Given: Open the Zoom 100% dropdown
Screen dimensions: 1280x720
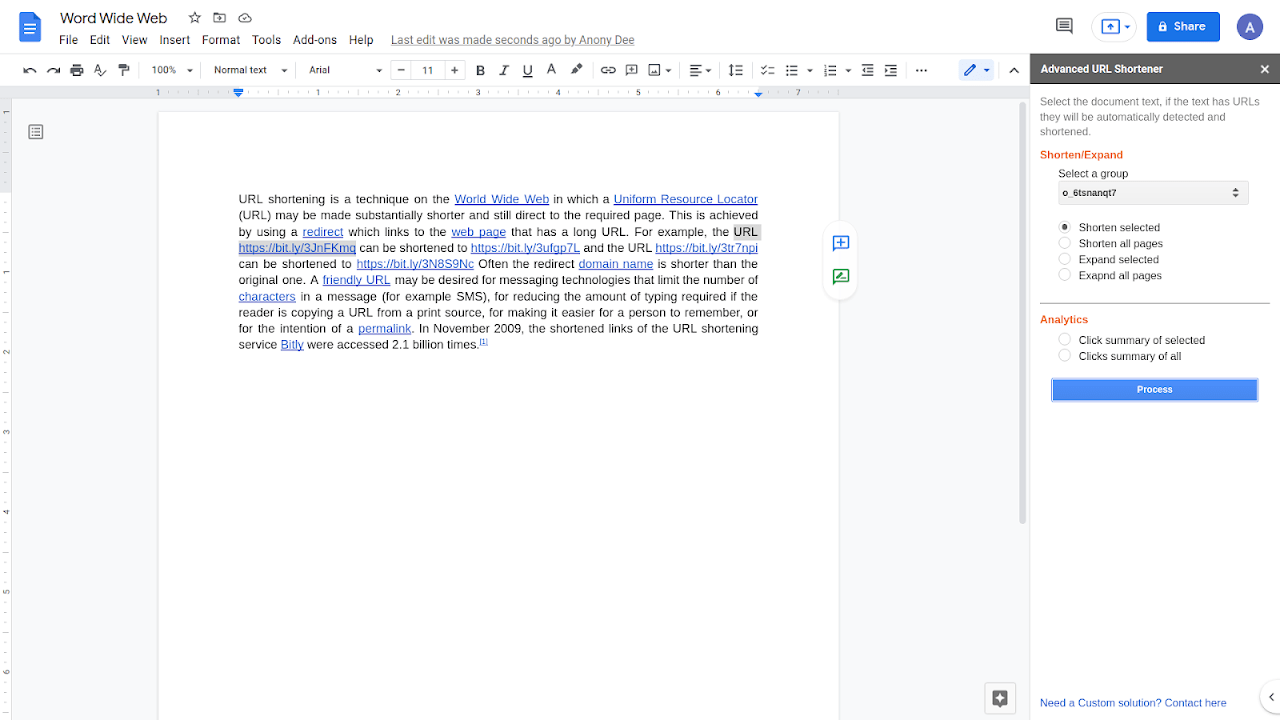Looking at the screenshot, I should pos(172,70).
